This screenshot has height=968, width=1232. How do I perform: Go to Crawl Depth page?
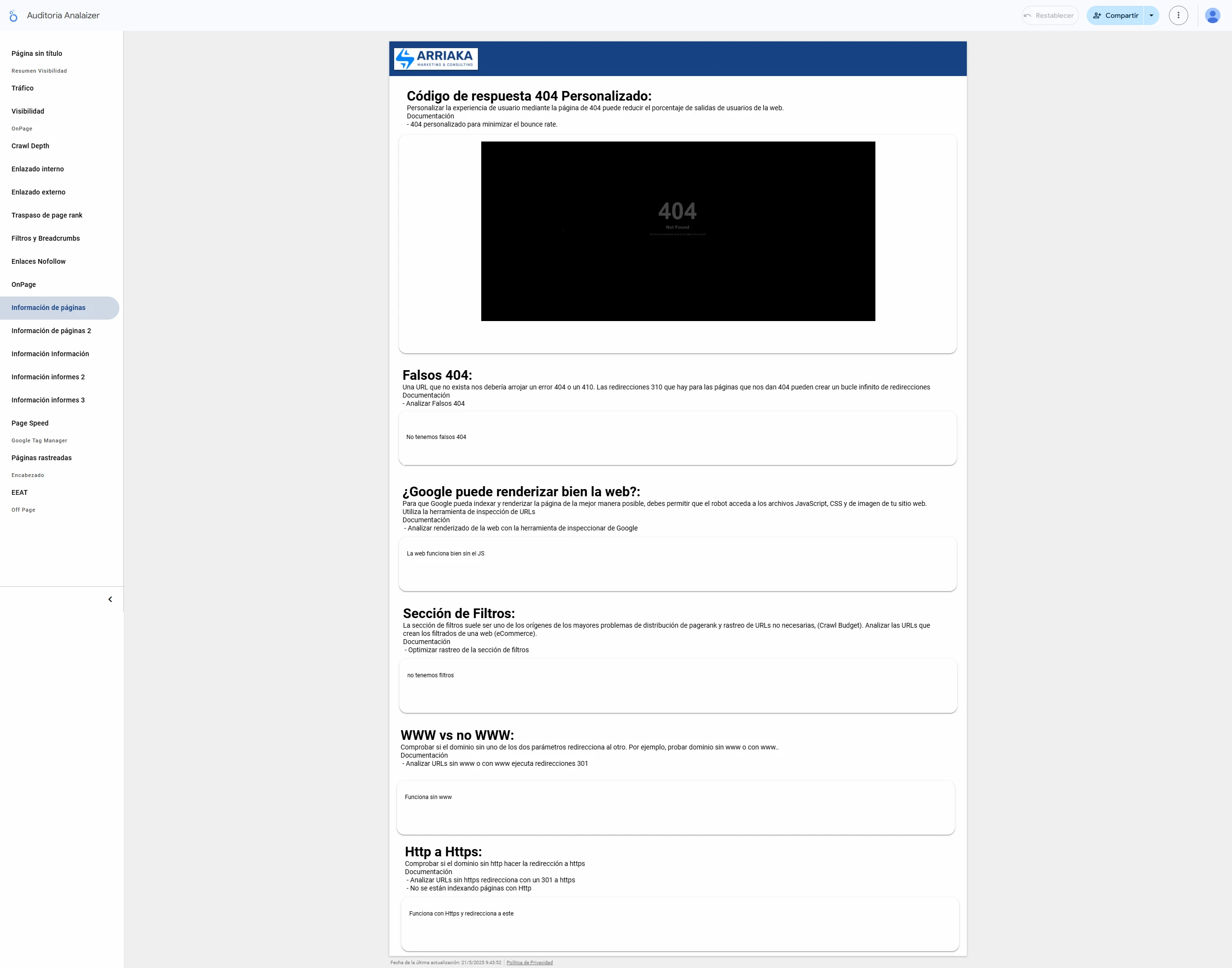(31, 146)
